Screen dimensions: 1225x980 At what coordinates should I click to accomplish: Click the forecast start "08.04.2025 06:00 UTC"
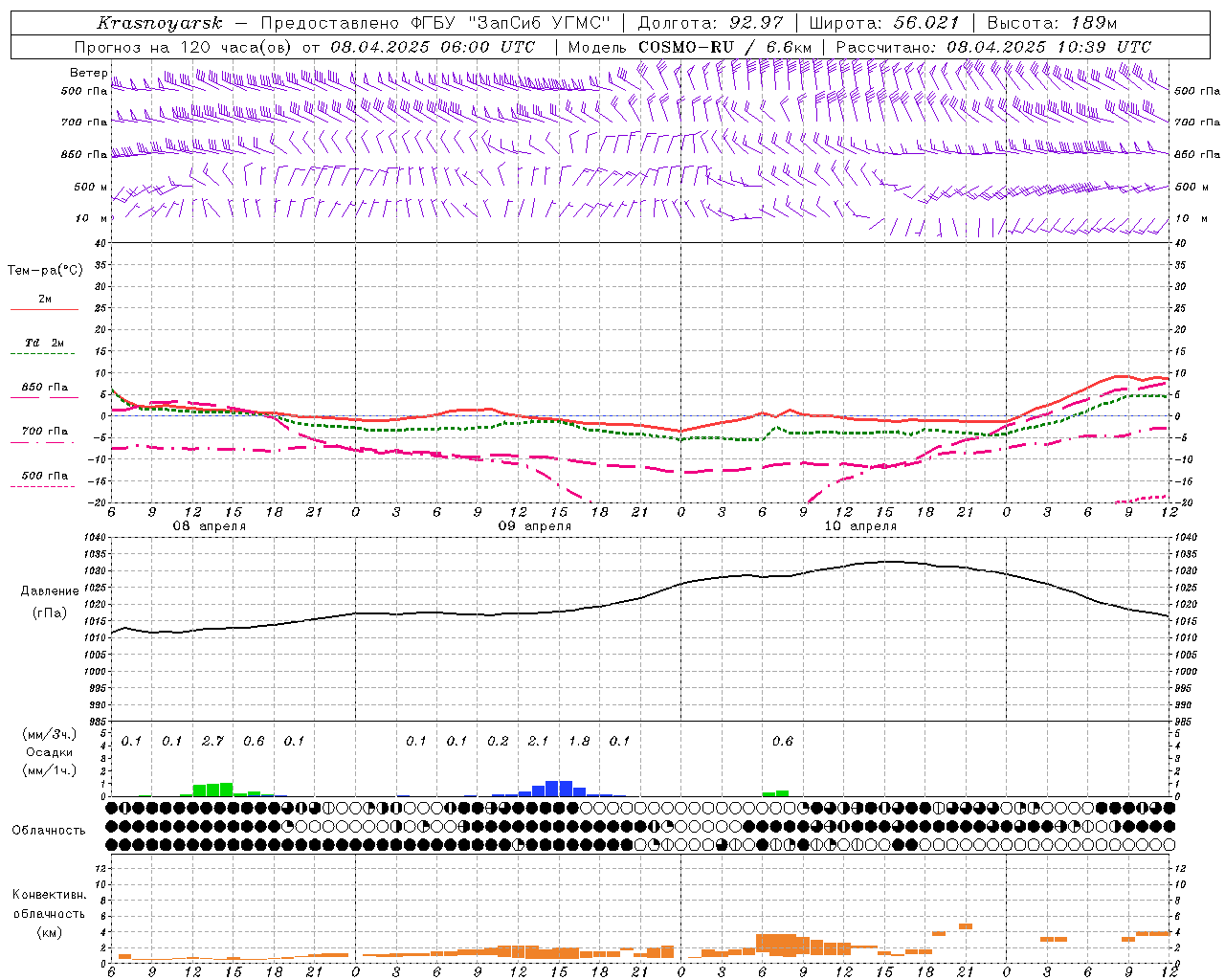(x=433, y=47)
